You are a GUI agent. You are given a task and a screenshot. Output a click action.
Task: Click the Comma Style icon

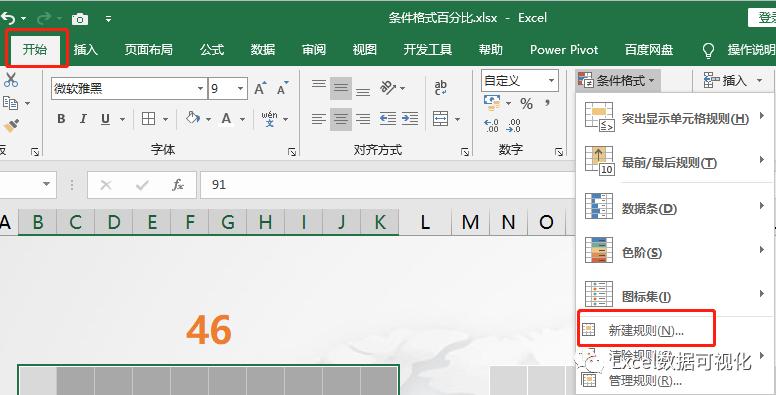(x=547, y=103)
